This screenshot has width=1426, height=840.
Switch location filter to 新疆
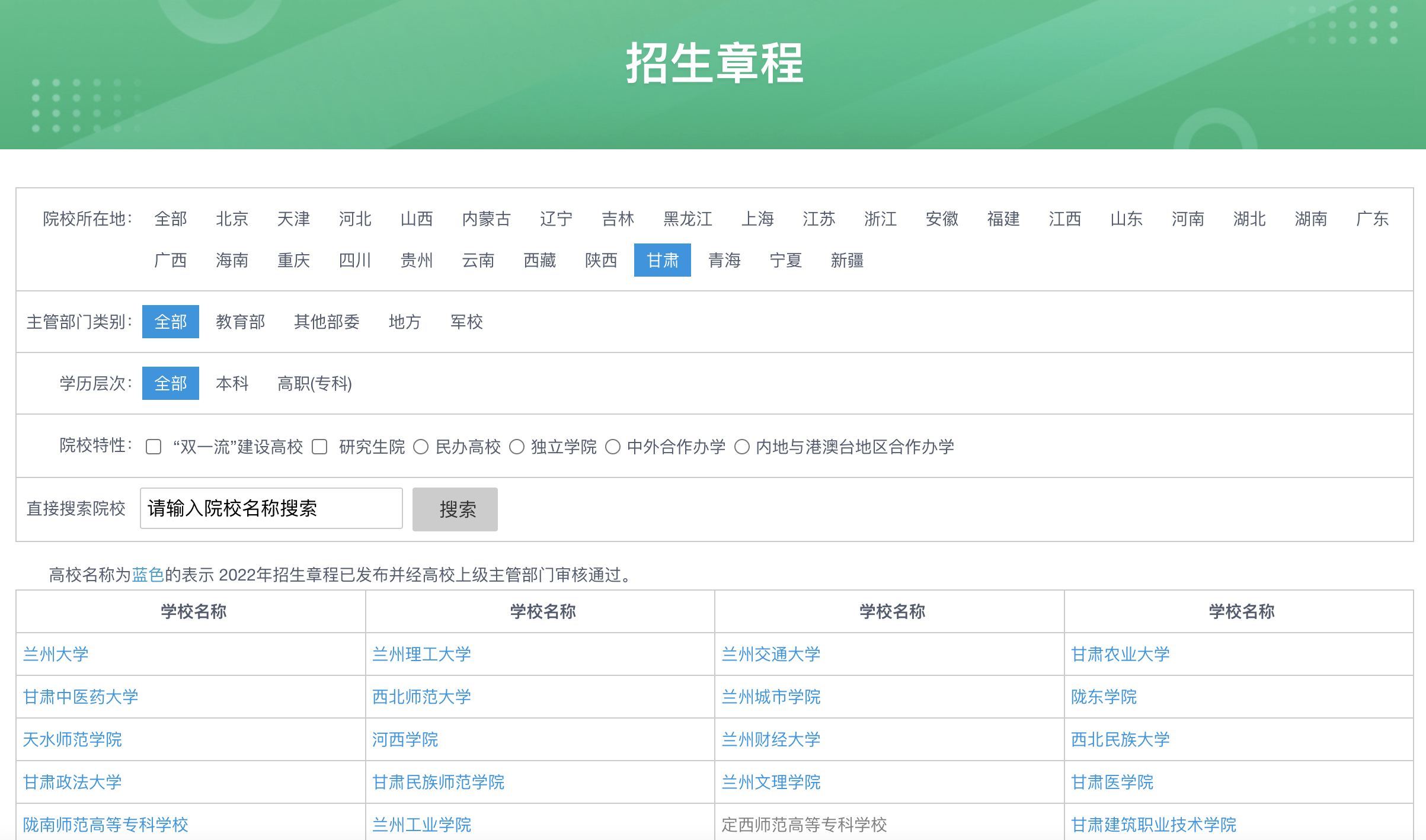point(846,260)
